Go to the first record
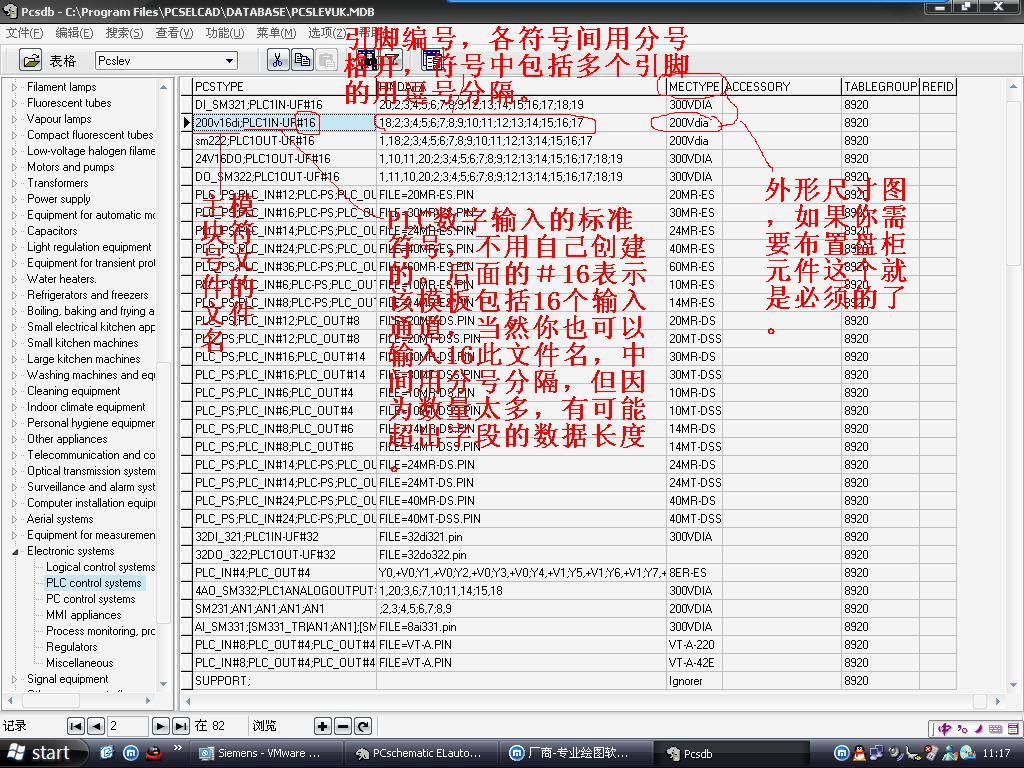 click(76, 726)
